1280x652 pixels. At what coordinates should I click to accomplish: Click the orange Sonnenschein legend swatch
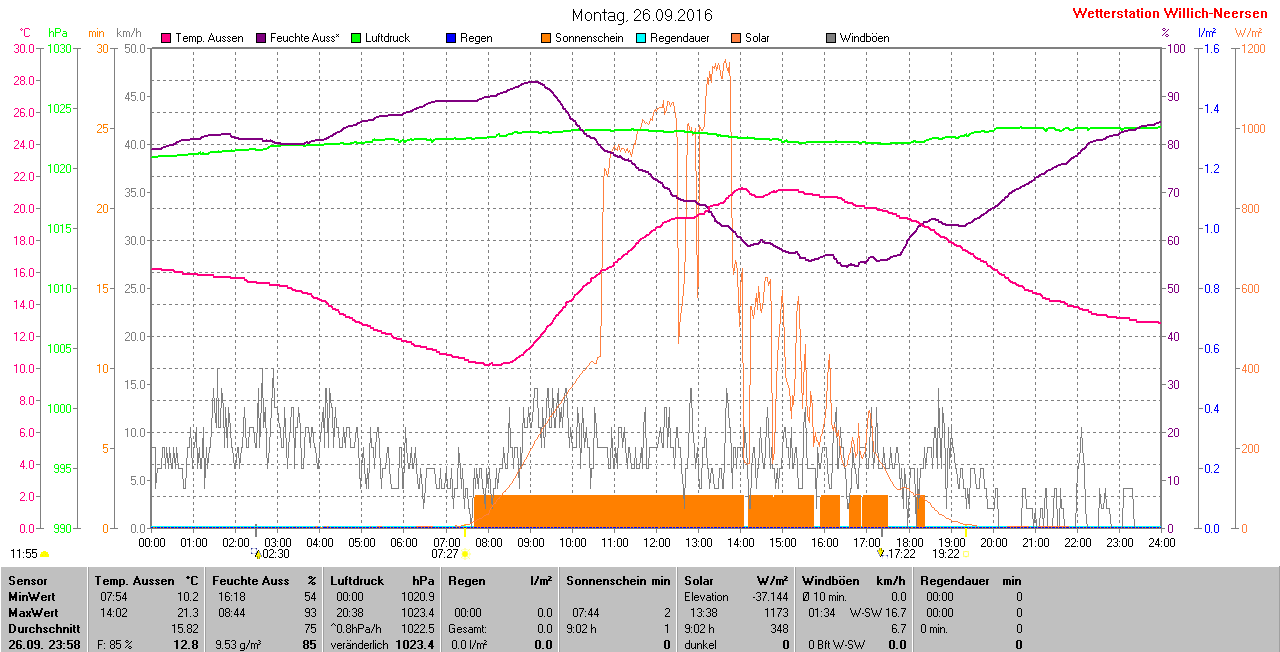click(546, 38)
